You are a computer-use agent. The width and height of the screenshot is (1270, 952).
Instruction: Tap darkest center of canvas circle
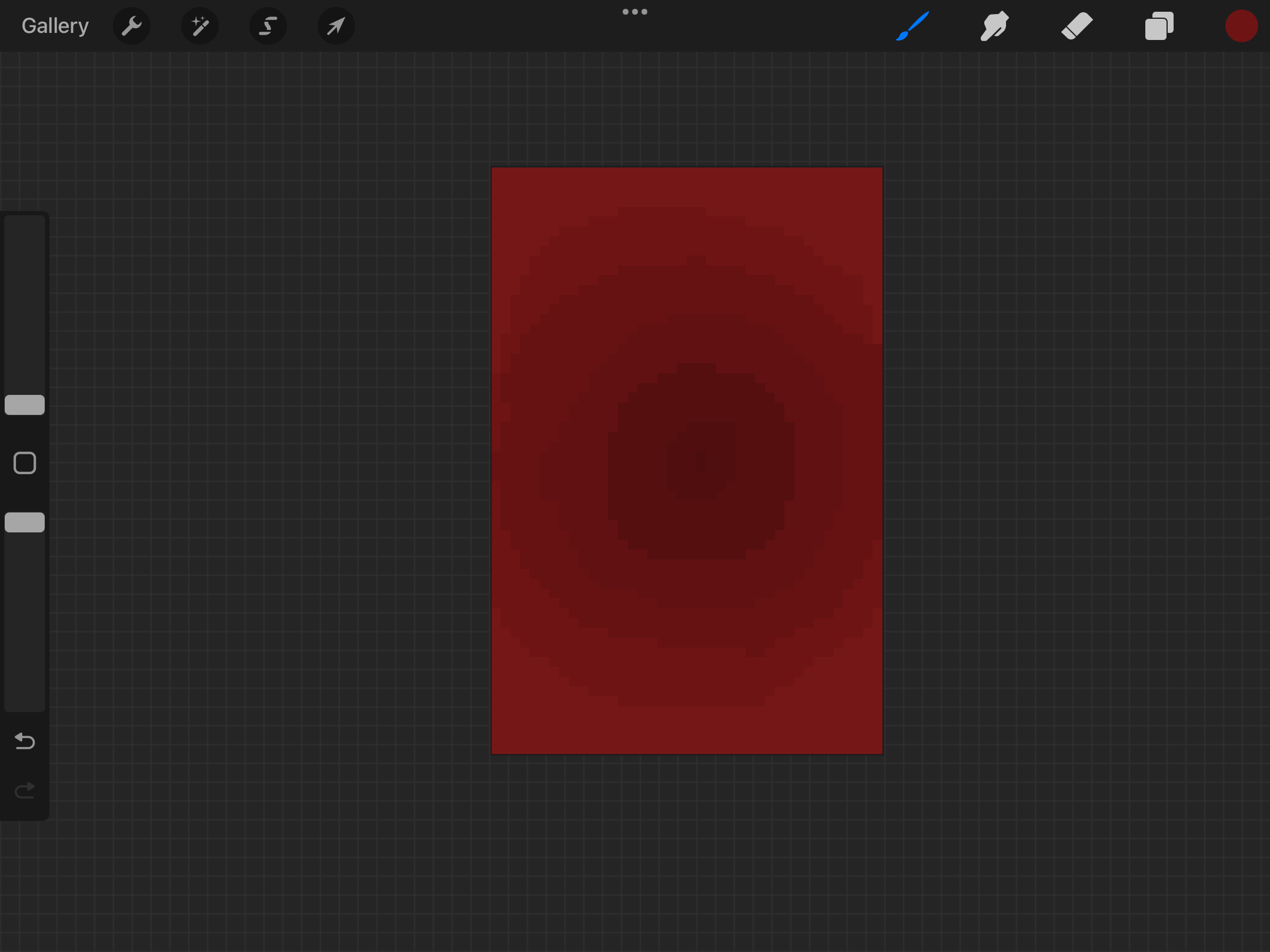[x=701, y=461]
